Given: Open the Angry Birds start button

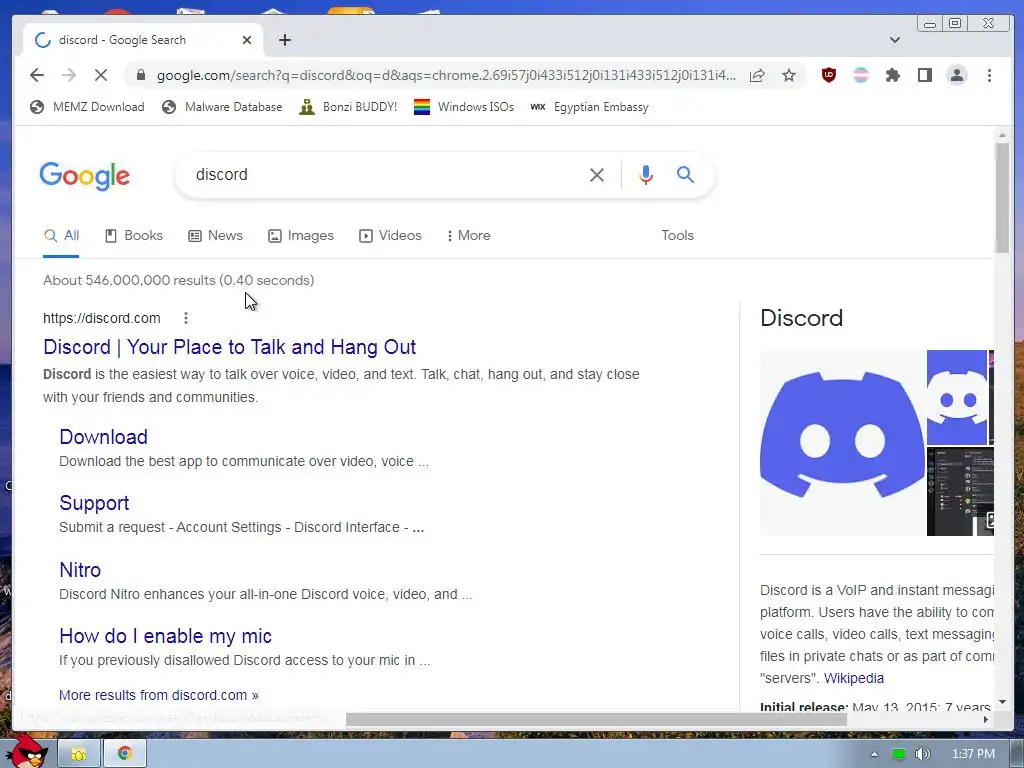Looking at the screenshot, I should click(x=26, y=752).
